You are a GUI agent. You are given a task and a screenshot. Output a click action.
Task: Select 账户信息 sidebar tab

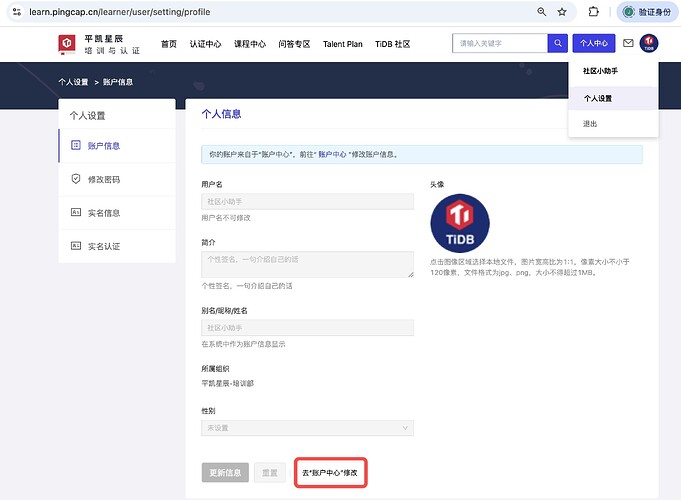[117, 146]
